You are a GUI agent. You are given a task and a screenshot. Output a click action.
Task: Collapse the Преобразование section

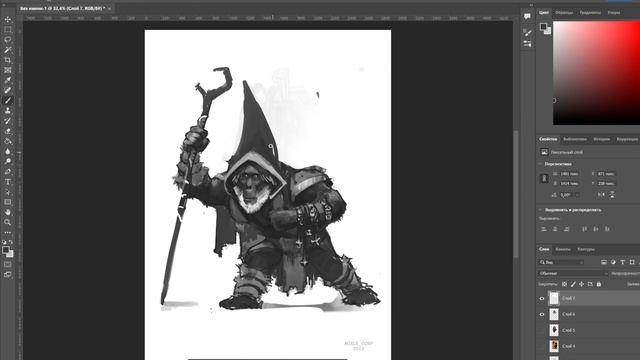540,164
